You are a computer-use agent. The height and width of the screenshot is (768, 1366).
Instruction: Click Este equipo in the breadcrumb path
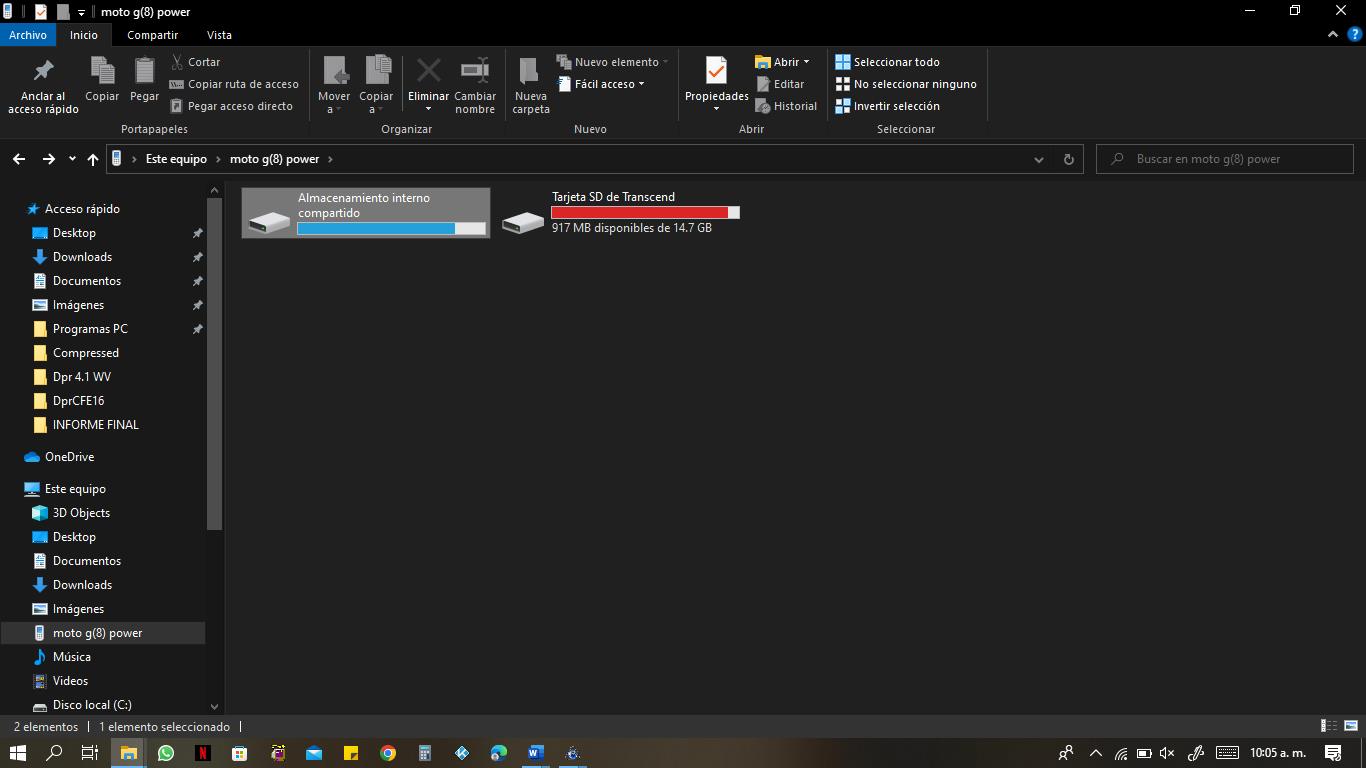[176, 159]
